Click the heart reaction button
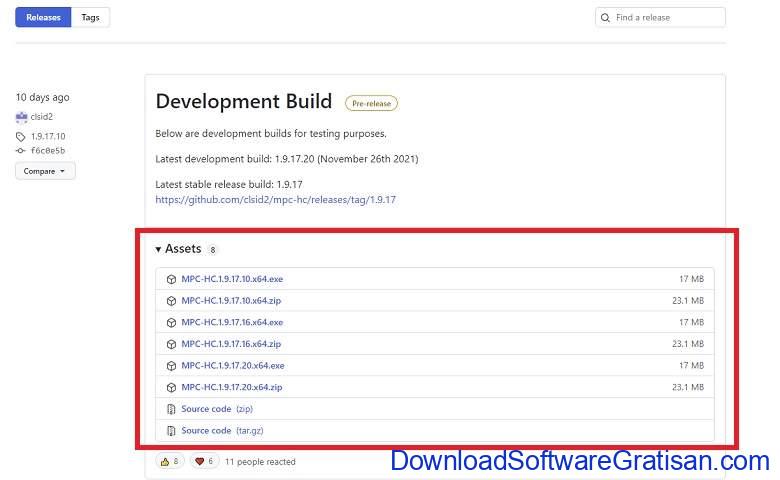Viewport: 780px width, 480px height. coord(204,462)
